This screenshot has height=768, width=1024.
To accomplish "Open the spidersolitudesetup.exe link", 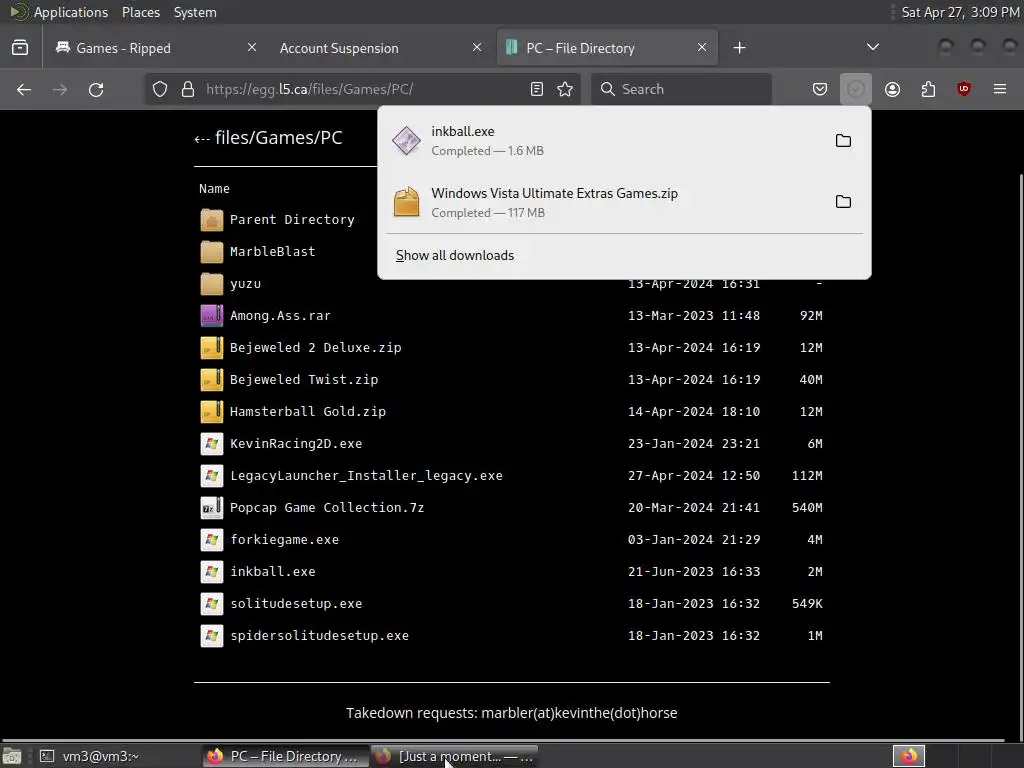I will (319, 635).
